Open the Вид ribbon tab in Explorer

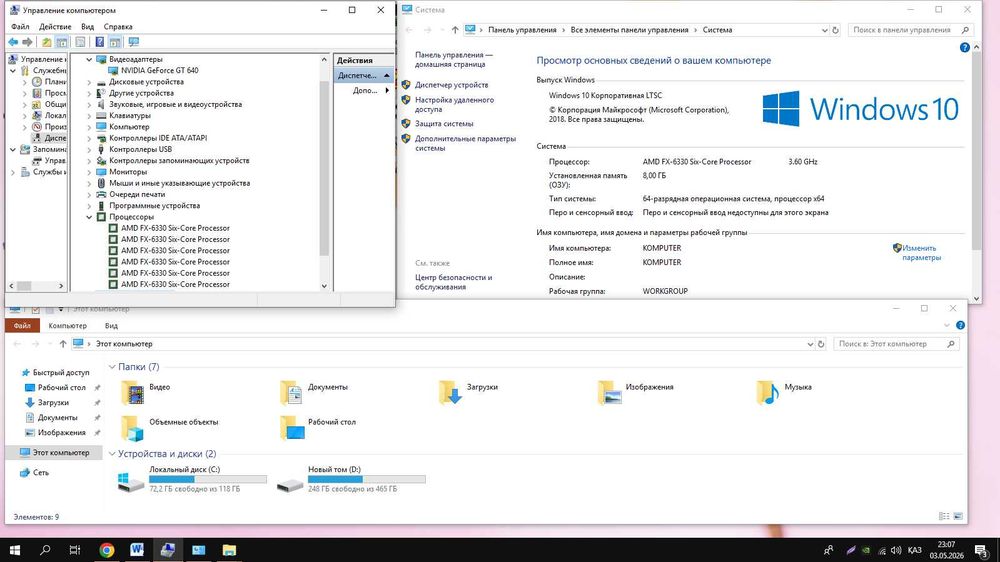click(x=111, y=325)
